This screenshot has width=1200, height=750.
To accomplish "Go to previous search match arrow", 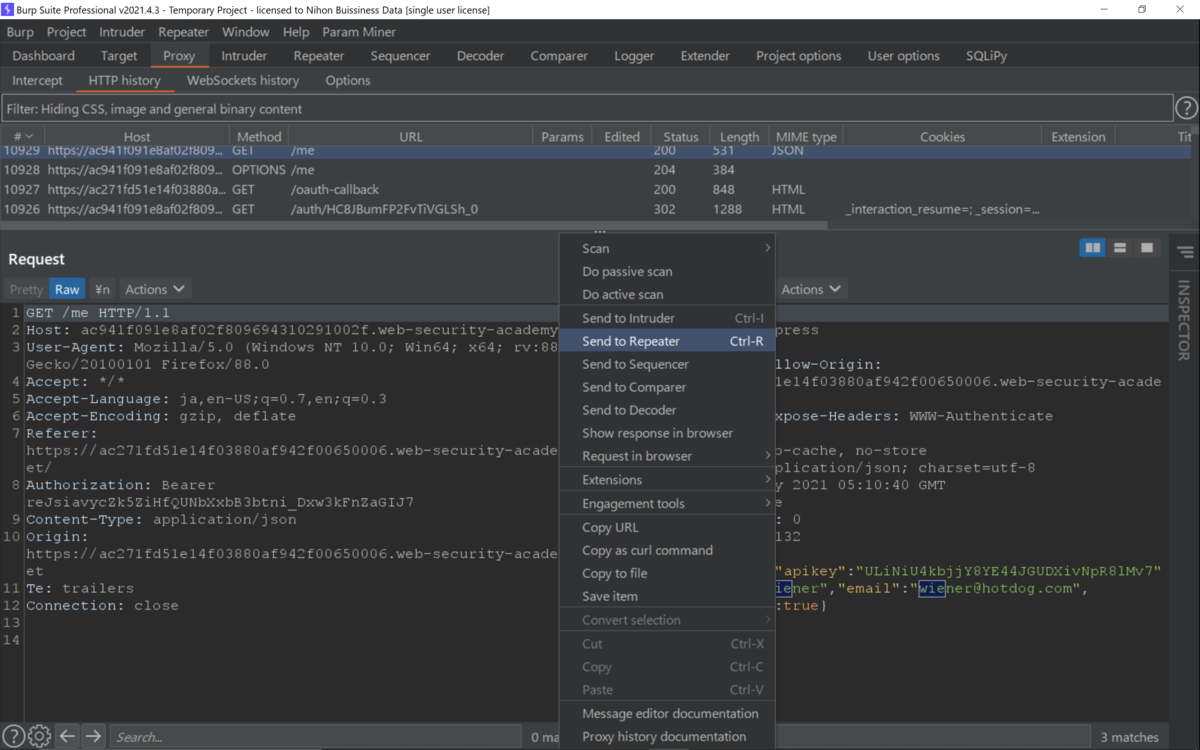I will 67,737.
